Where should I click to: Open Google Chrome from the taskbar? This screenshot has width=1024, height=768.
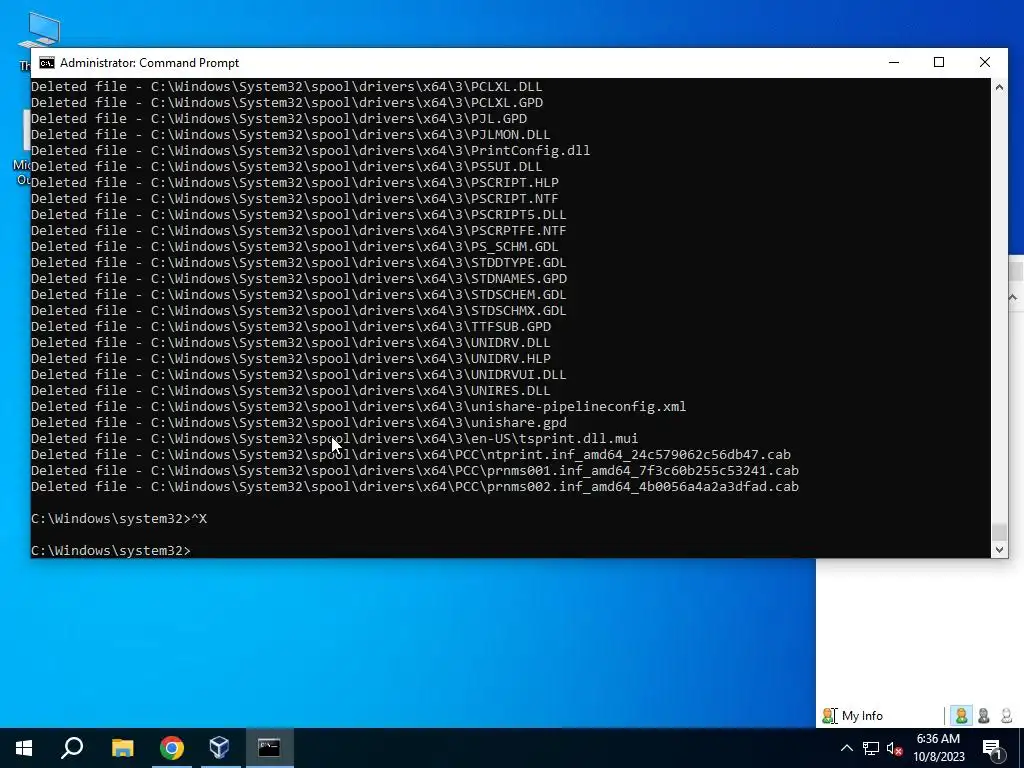(x=172, y=748)
